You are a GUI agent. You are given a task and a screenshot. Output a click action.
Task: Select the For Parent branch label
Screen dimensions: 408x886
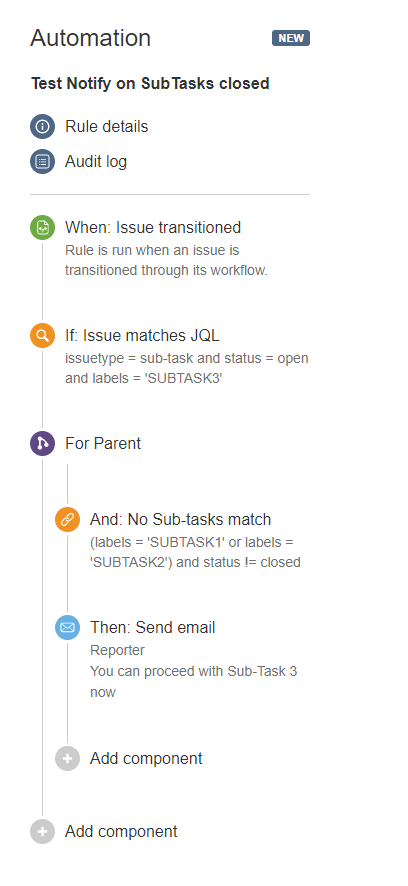(x=103, y=444)
